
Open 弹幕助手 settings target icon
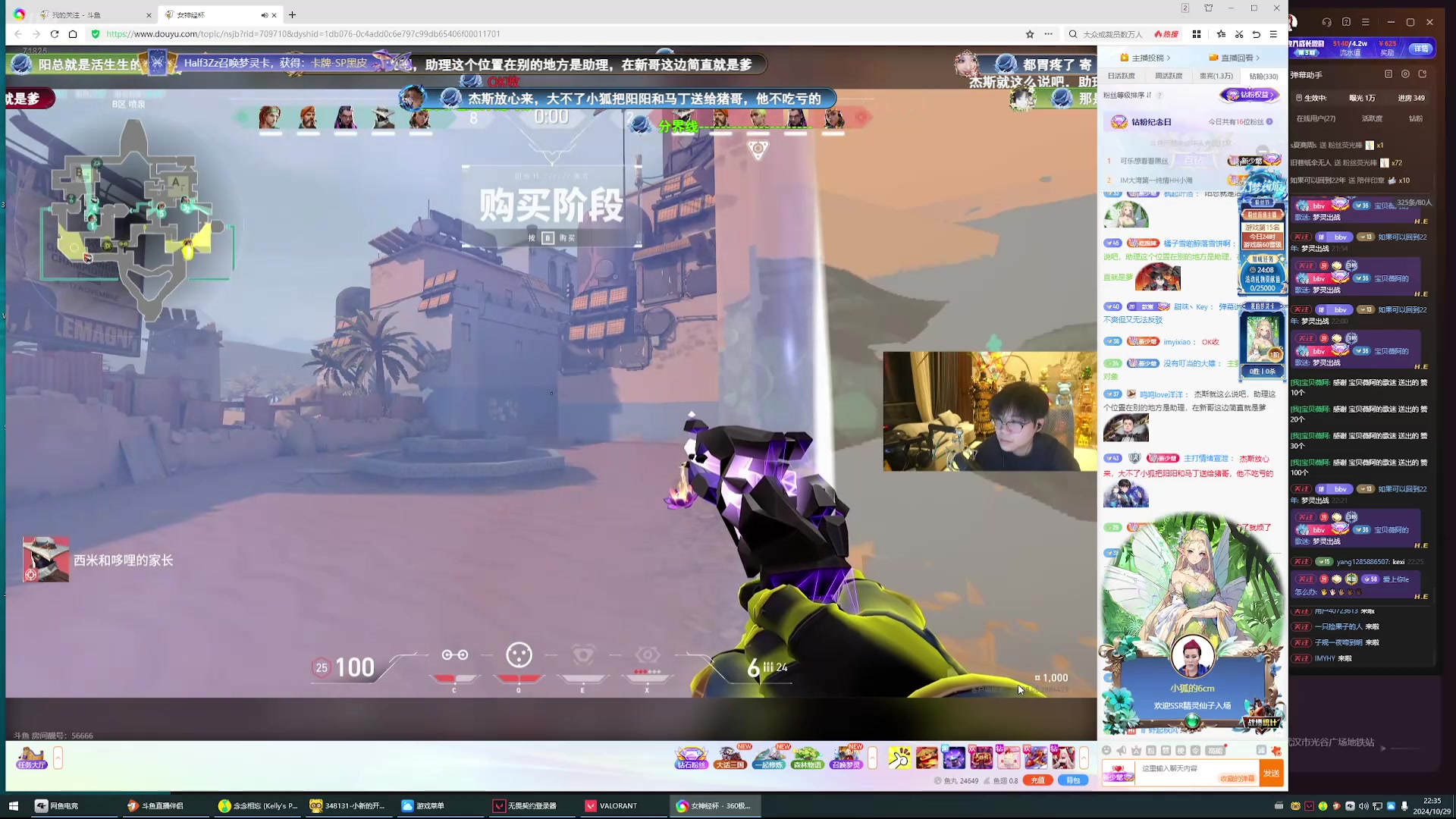pos(1405,74)
